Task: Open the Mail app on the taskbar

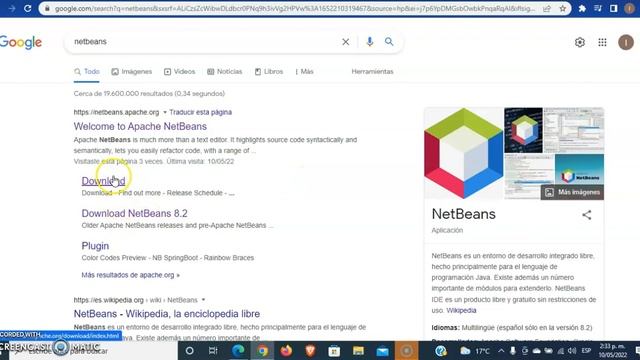Action: click(382, 351)
